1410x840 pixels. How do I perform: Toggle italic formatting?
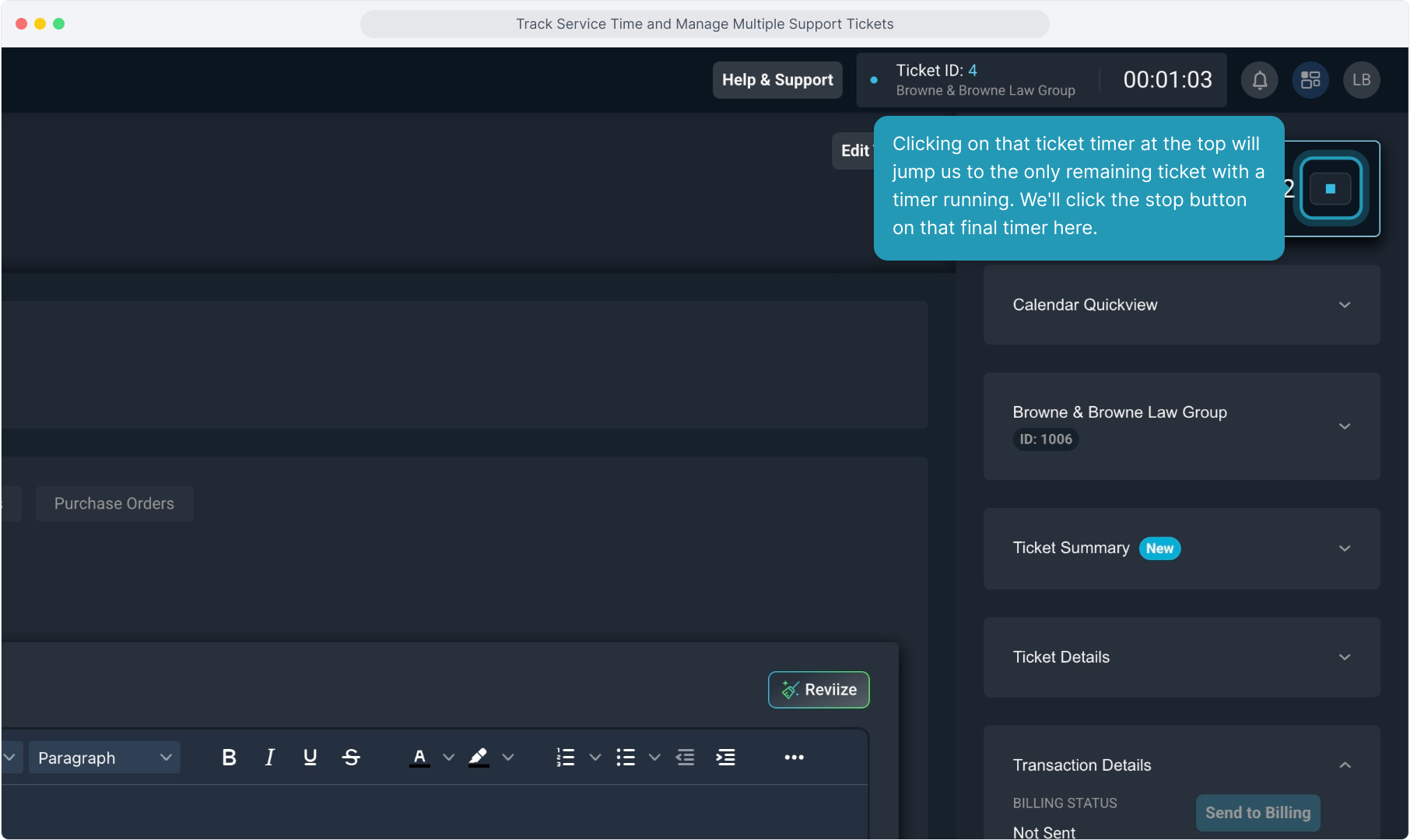click(269, 758)
